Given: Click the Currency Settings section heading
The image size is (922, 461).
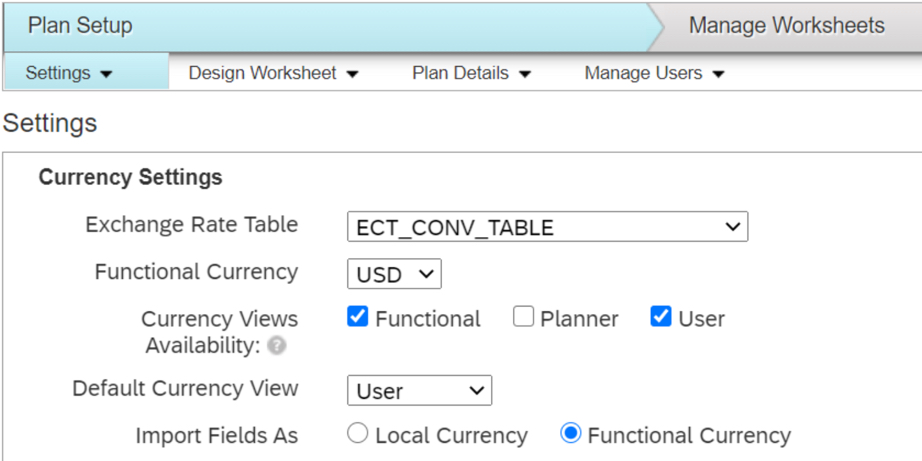Looking at the screenshot, I should (x=130, y=178).
